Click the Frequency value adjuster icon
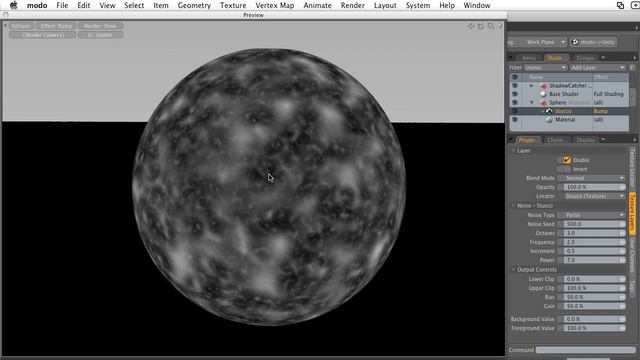 (622, 242)
